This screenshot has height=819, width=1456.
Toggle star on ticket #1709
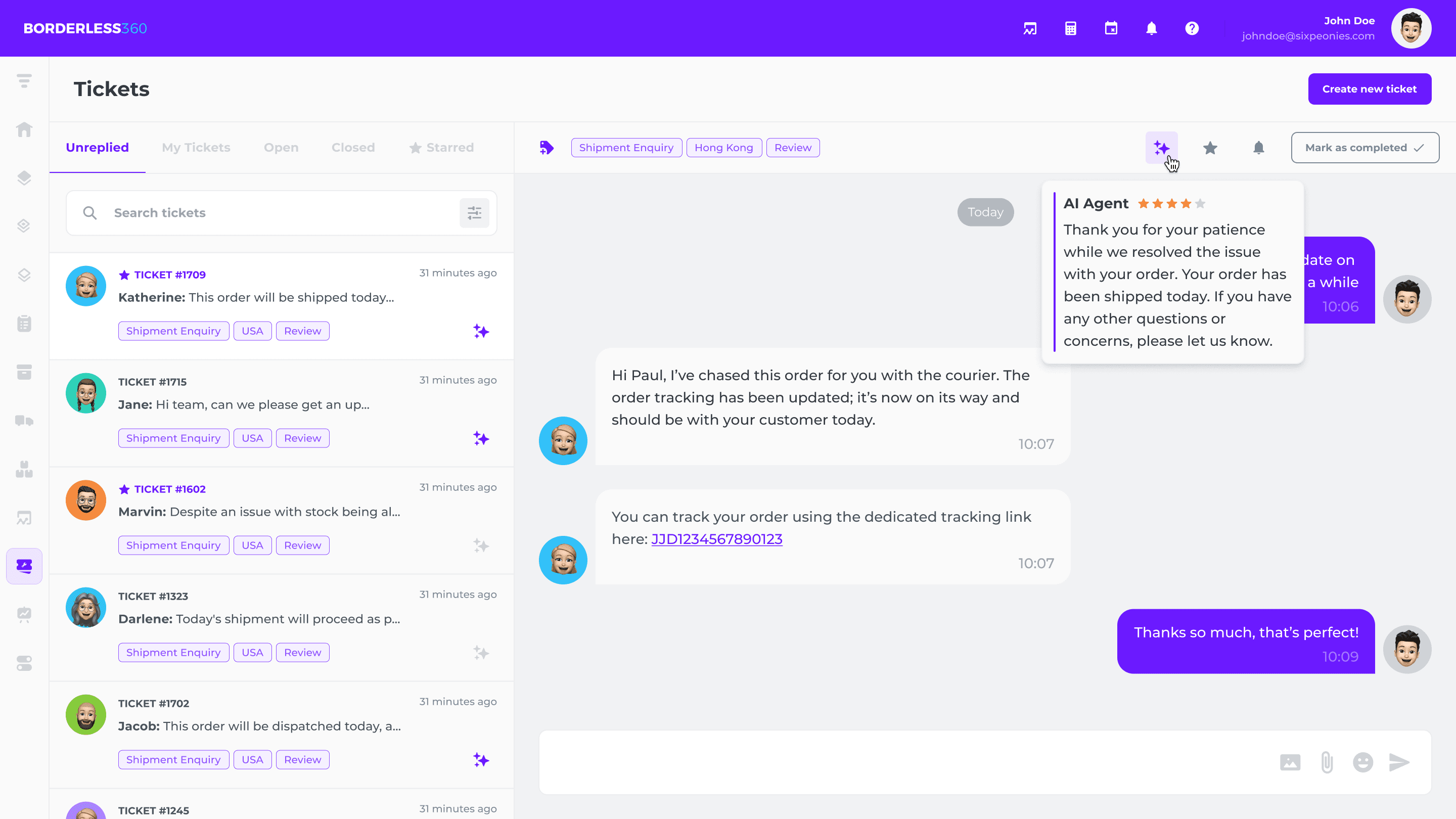(124, 275)
